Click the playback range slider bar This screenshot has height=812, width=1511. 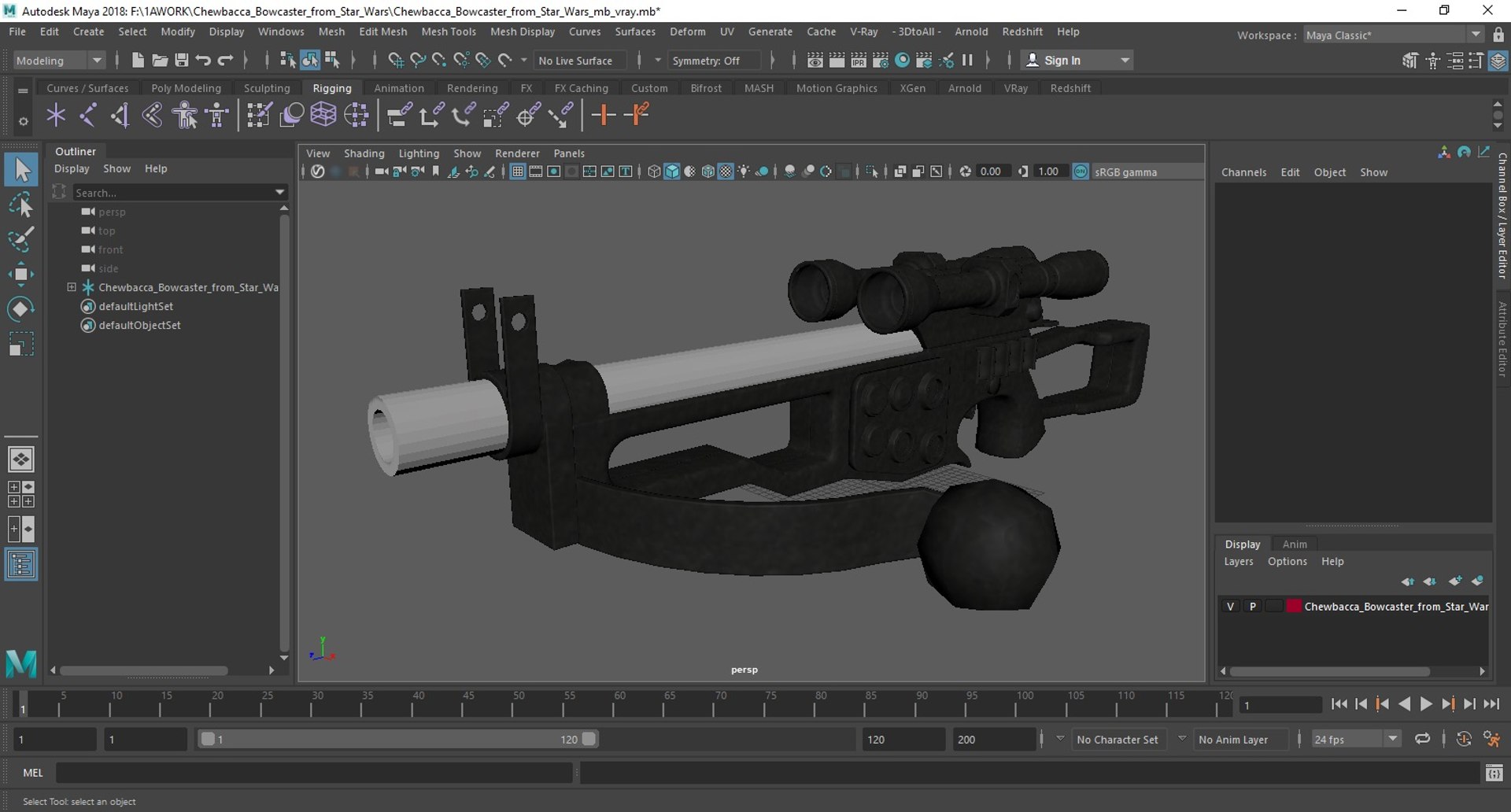click(397, 739)
